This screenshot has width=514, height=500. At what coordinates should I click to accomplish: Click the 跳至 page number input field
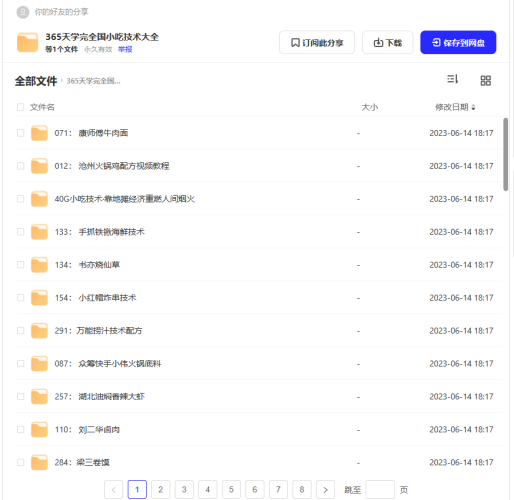380,490
